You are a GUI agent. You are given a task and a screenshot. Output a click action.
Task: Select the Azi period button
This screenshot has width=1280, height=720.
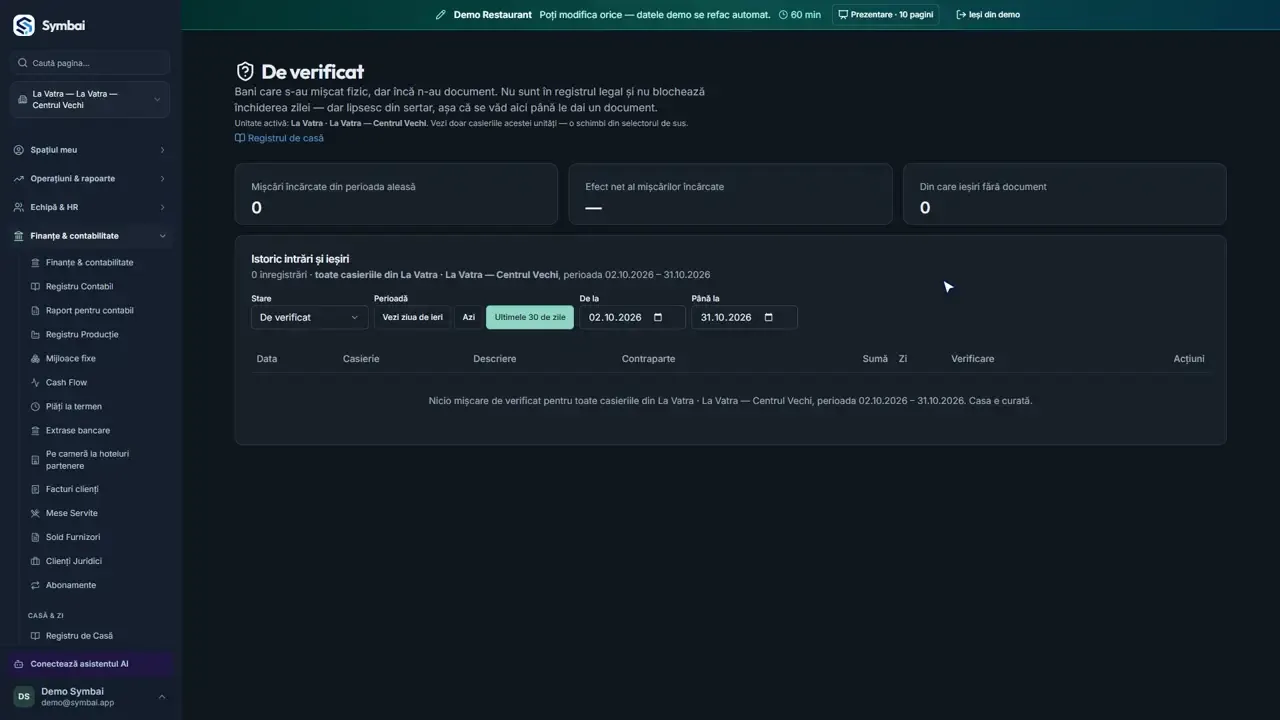click(x=468, y=318)
